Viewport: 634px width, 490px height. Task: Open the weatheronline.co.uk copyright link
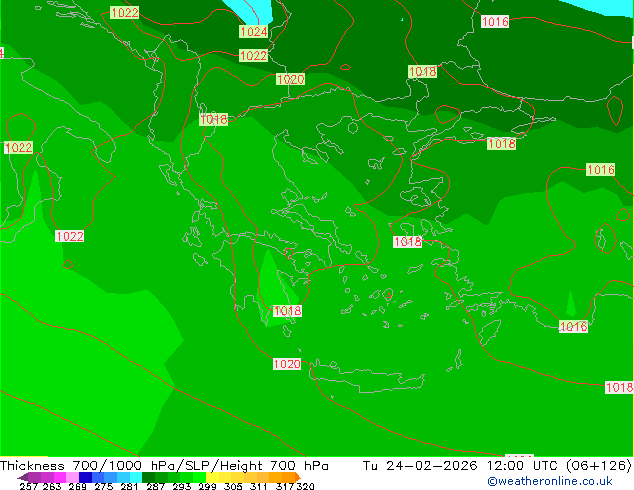pos(550,481)
